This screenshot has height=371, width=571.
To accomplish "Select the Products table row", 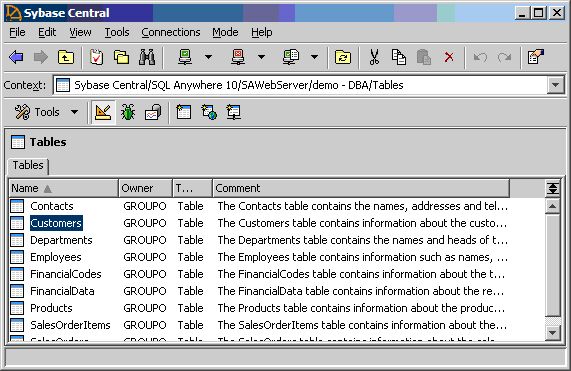I will point(259,308).
